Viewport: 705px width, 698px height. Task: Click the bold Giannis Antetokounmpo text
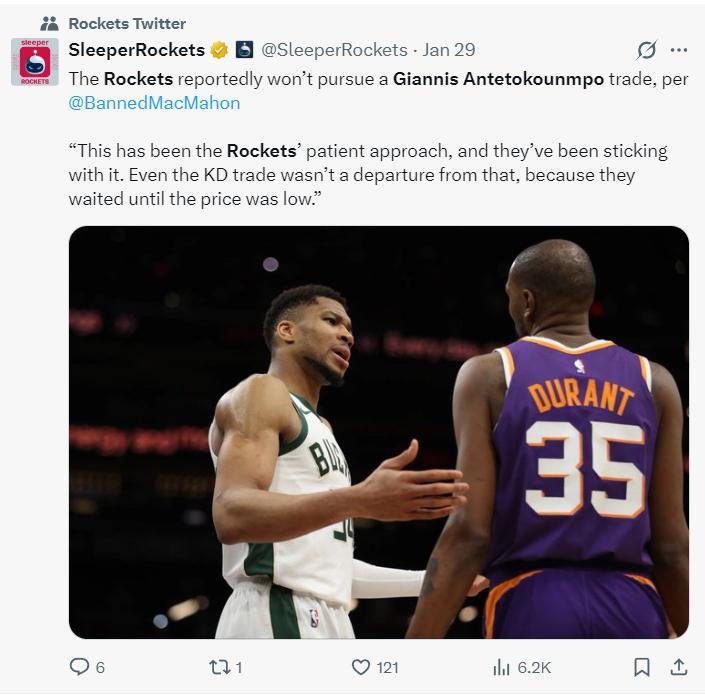499,78
